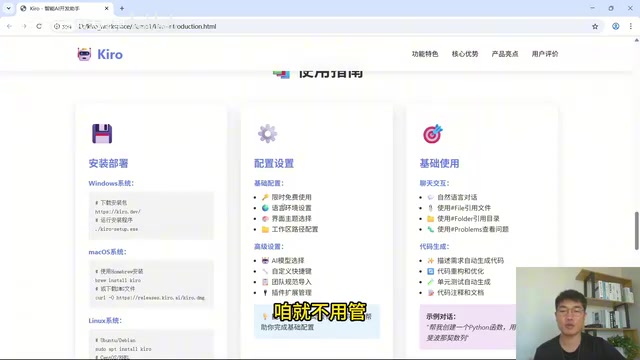Click the palette icon beside 界面主题选择
The width and height of the screenshot is (640, 360).
coord(265,219)
